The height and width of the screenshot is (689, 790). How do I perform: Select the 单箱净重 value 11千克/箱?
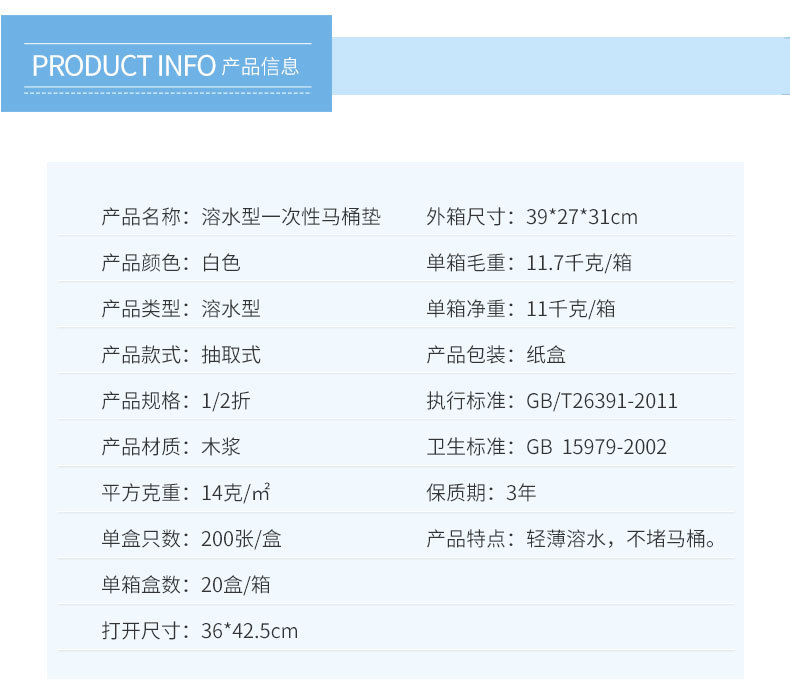pos(571,309)
